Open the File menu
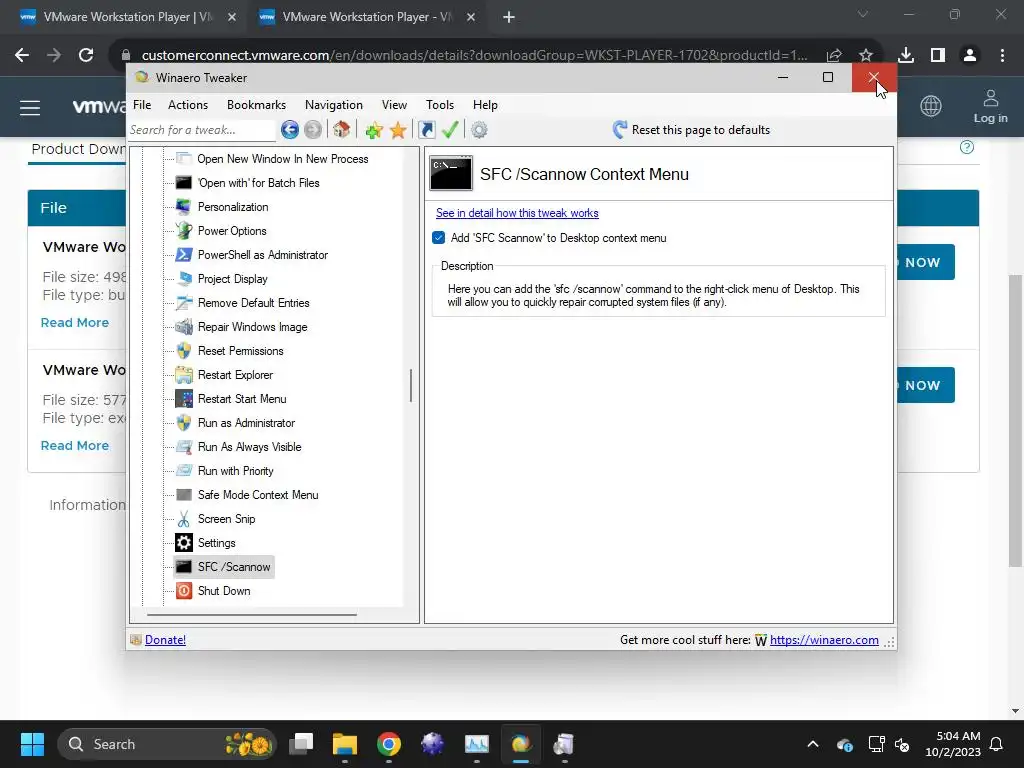The image size is (1024, 768). click(x=142, y=104)
